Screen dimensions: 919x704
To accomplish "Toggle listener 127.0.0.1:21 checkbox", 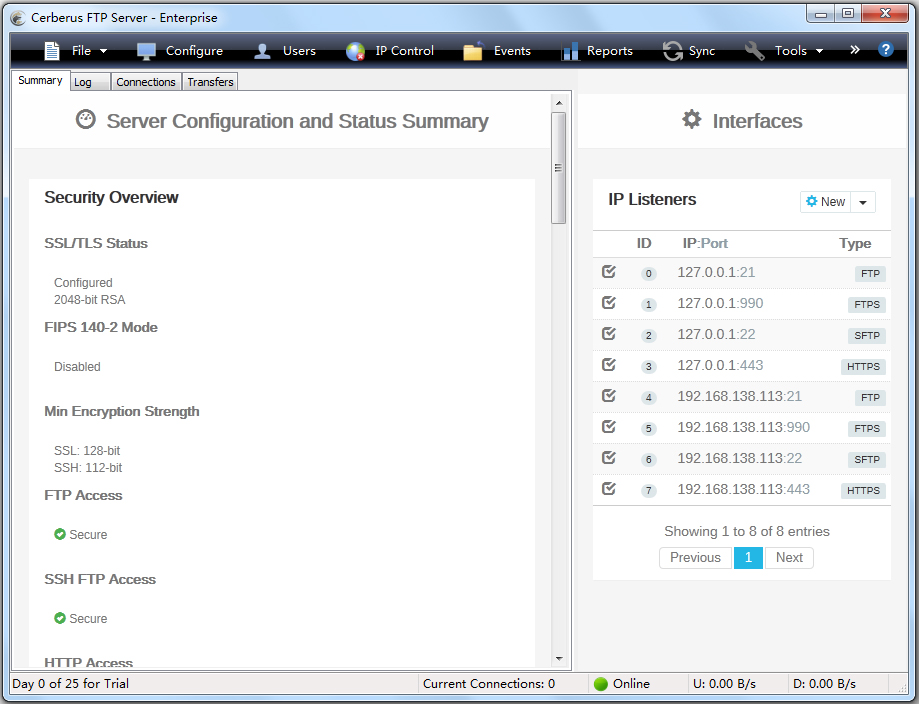I will coord(609,271).
